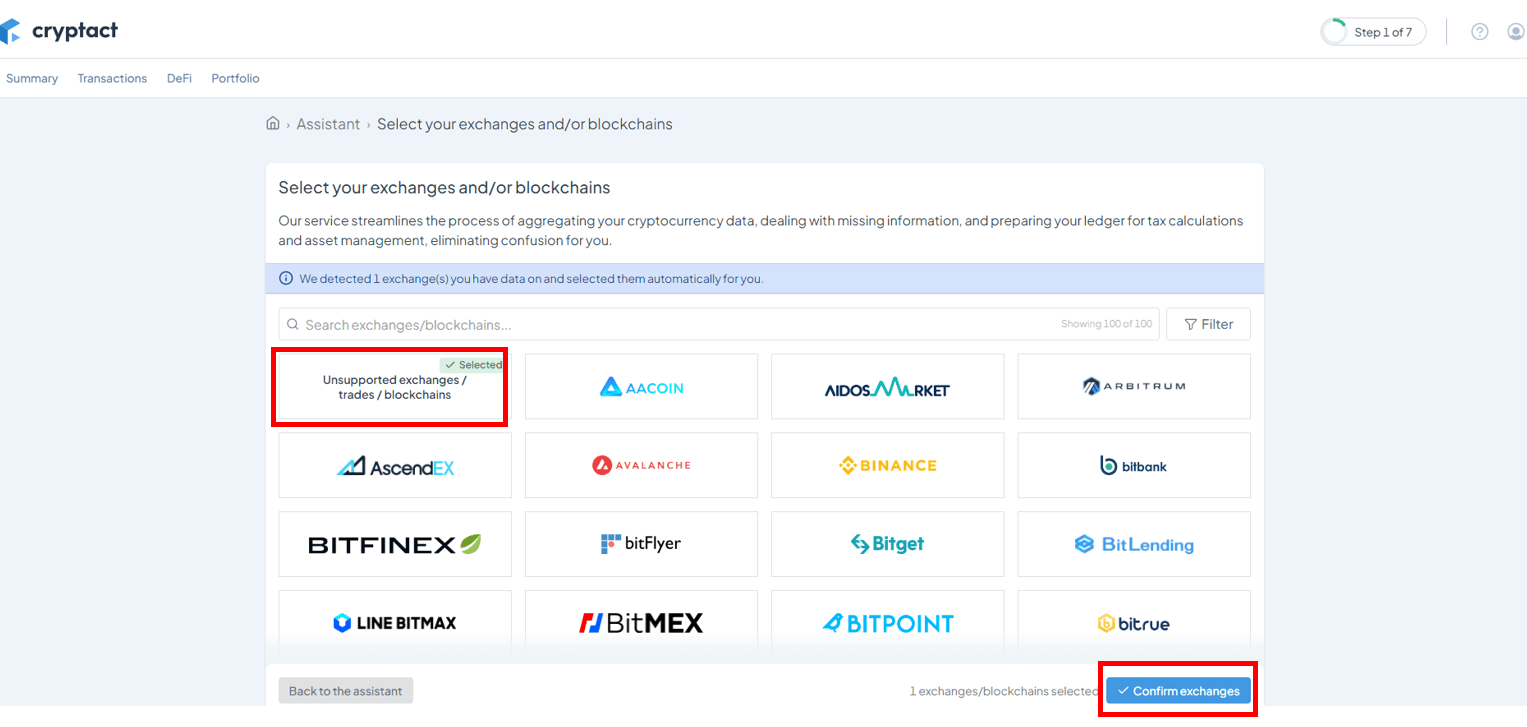The width and height of the screenshot is (1527, 727).
Task: Click the home icon in breadcrumb
Action: coord(273,123)
